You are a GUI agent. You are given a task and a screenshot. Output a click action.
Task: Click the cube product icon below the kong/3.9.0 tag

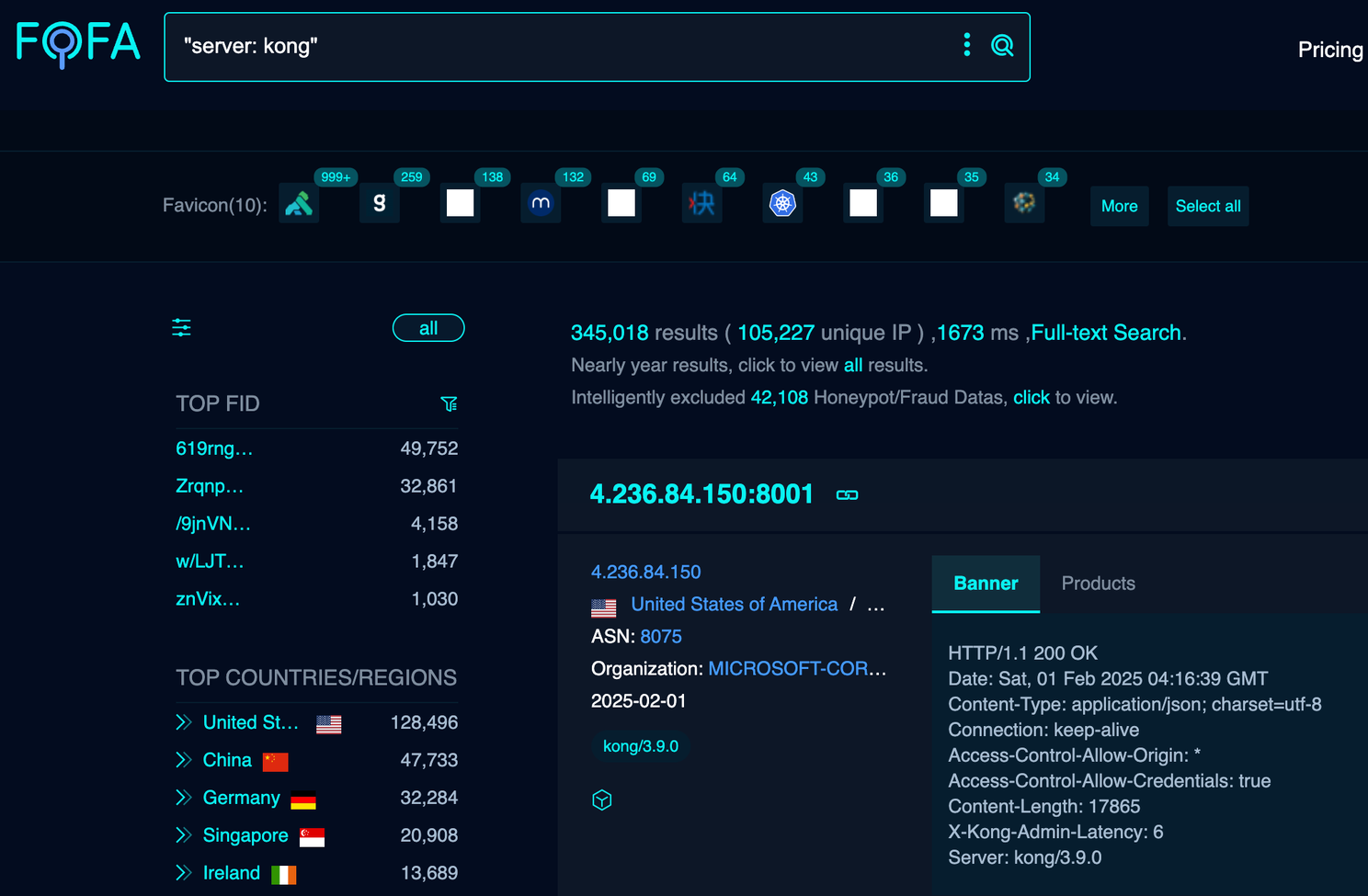tap(601, 800)
